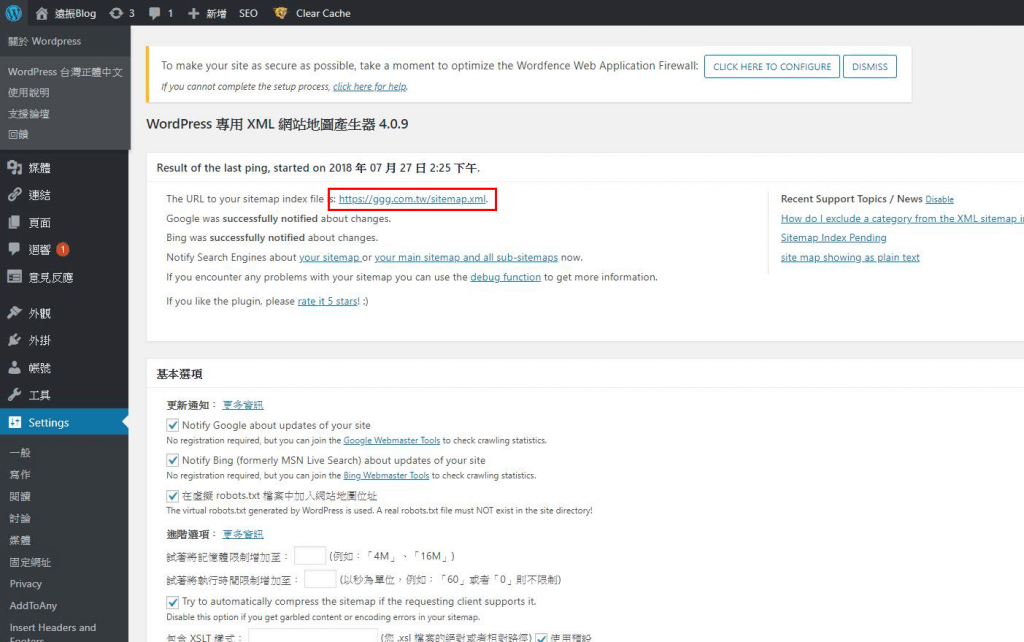Click the Clear Cache icon
The height and width of the screenshot is (642, 1024).
[280, 13]
